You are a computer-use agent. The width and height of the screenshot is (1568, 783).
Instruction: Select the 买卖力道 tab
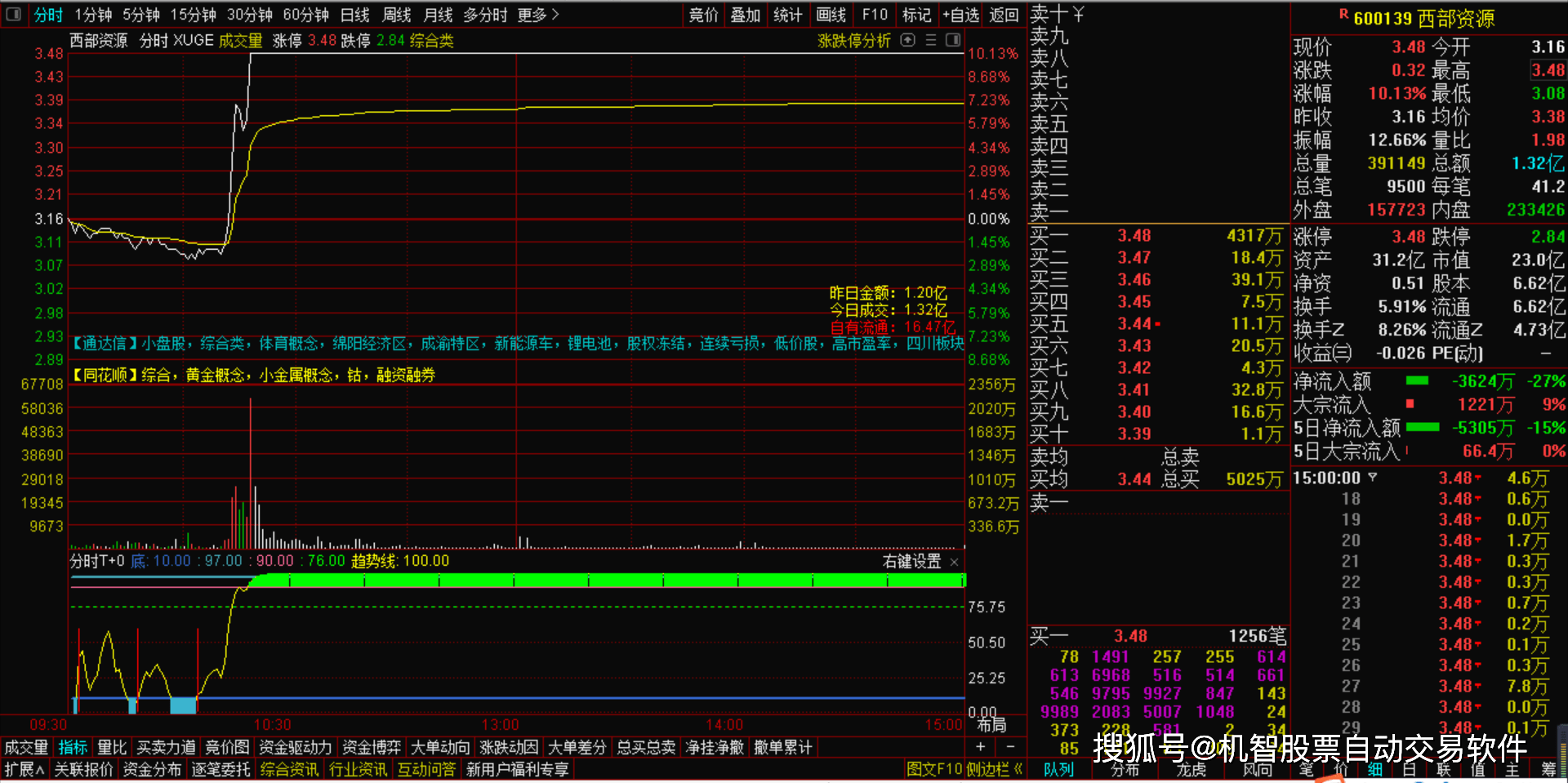coord(166,747)
